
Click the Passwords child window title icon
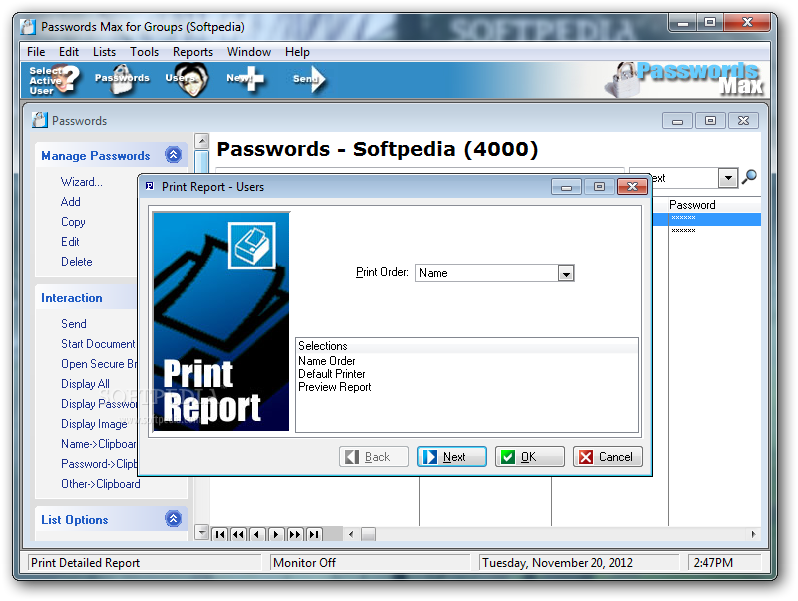pos(40,120)
